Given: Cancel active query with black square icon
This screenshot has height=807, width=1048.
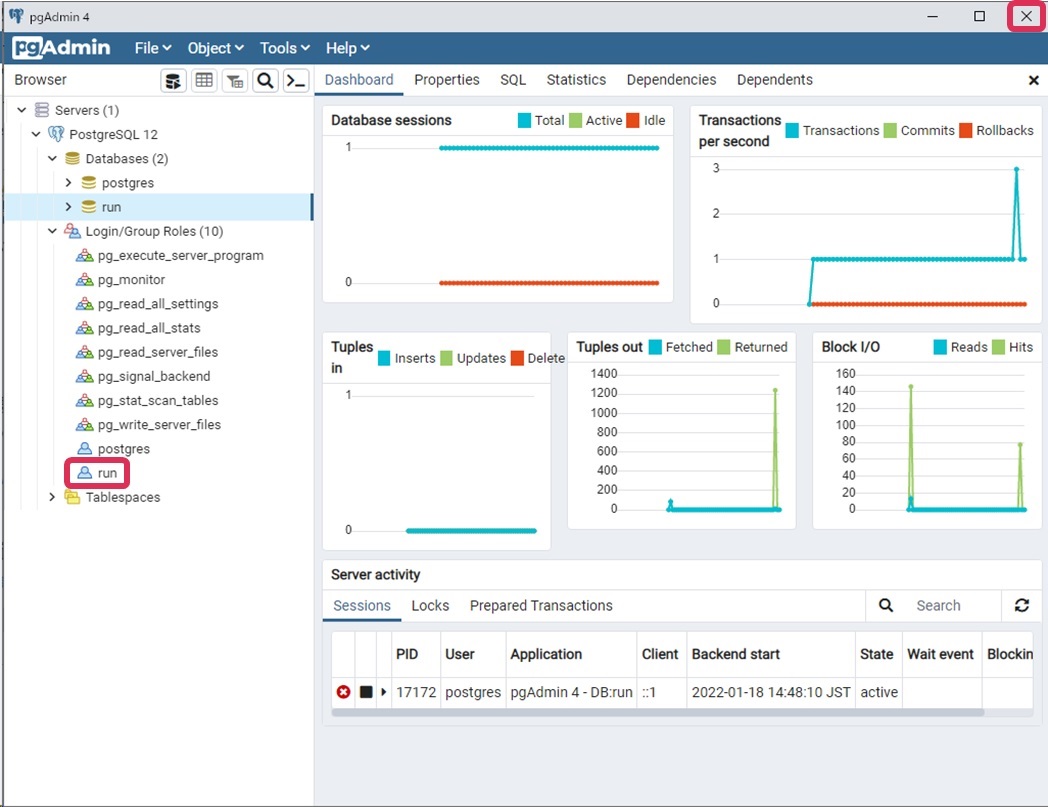Looking at the screenshot, I should coord(366,692).
